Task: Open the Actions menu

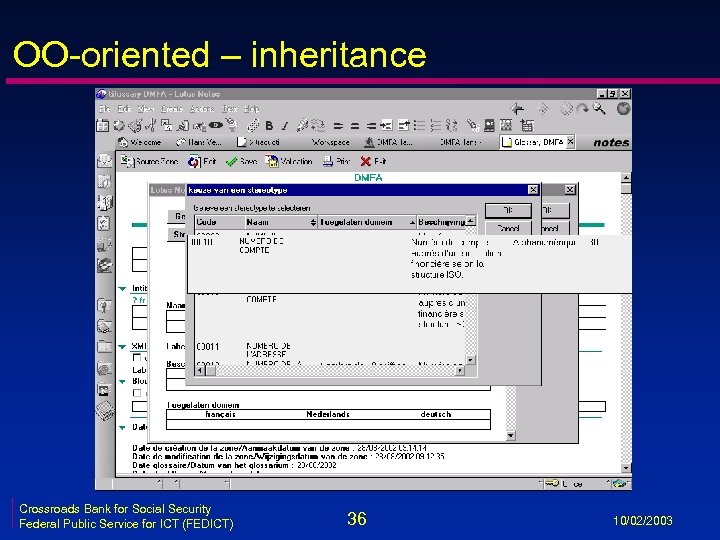Action: click(x=202, y=109)
